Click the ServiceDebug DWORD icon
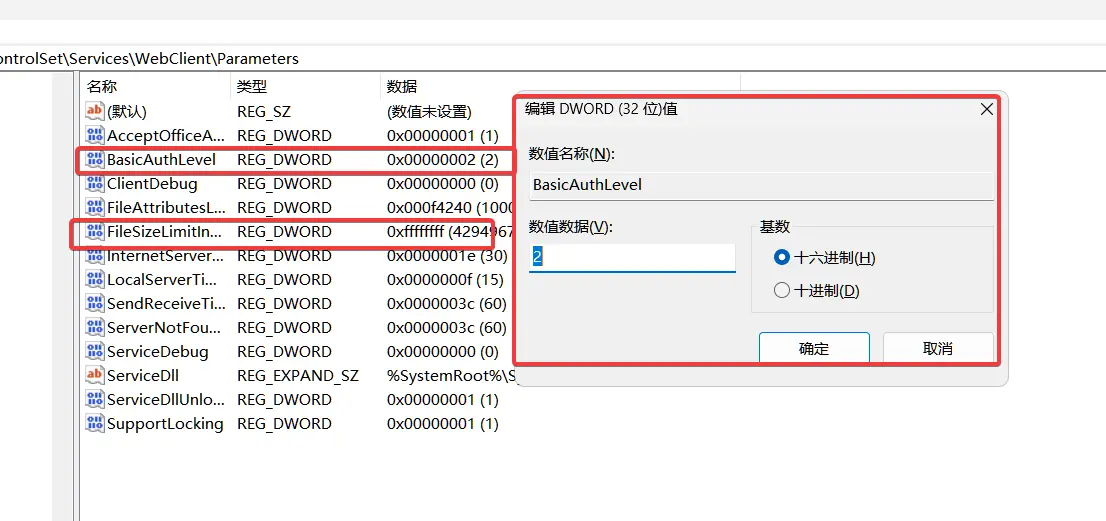The image size is (1106, 521). click(x=95, y=352)
